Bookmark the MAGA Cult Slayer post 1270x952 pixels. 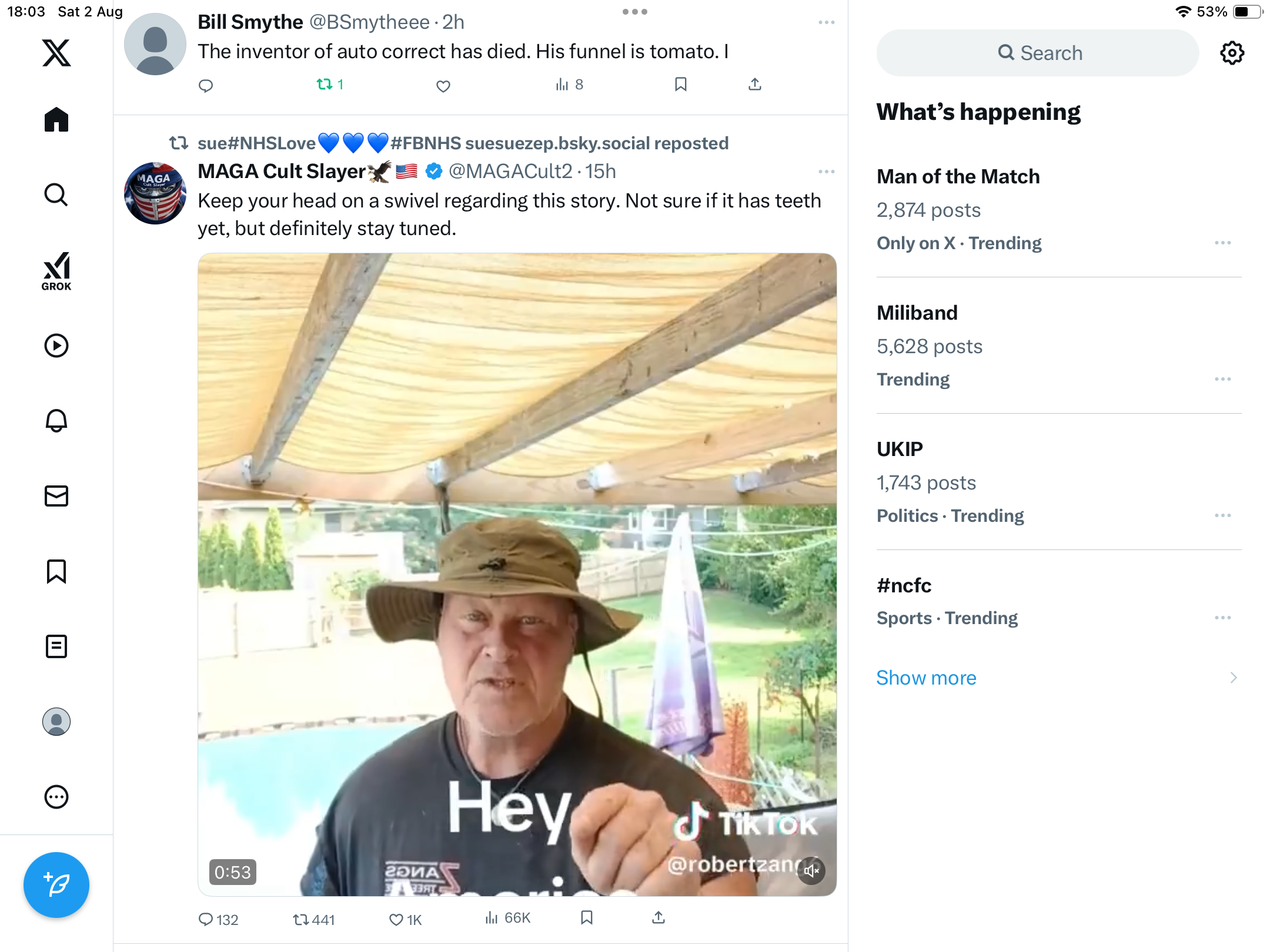(x=586, y=918)
